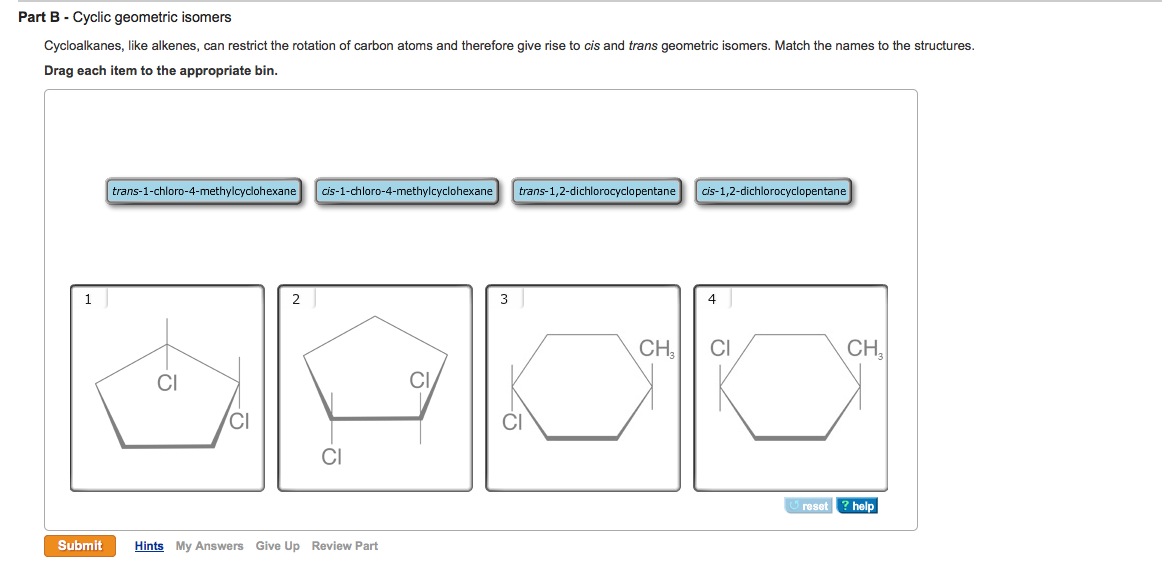Select the cis-1-chloro-4-methylcyclohexane draggable label
The height and width of the screenshot is (580, 1162).
pyautogui.click(x=407, y=191)
